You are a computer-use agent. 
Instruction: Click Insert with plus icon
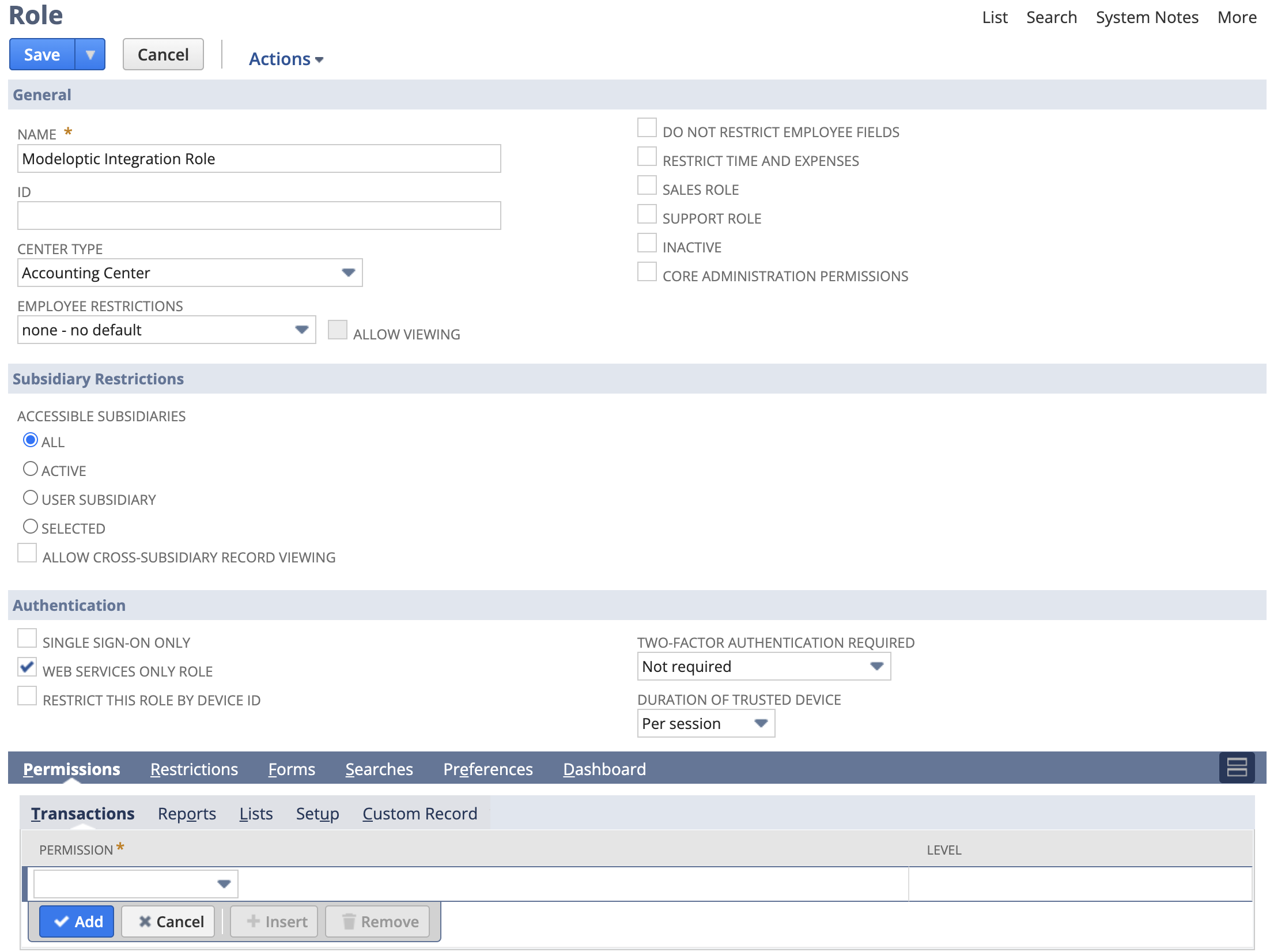(275, 921)
